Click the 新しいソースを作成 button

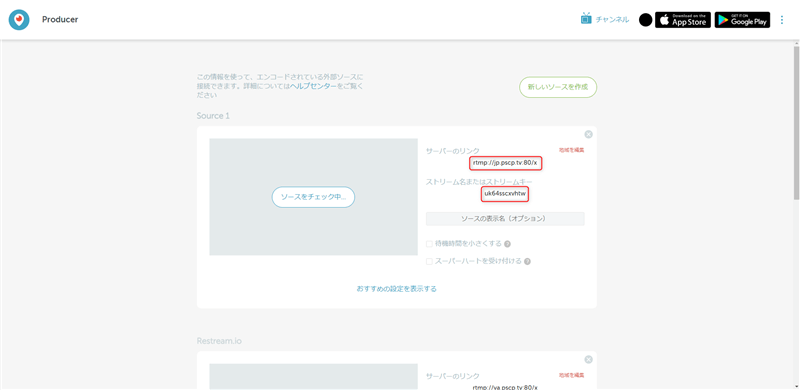click(558, 87)
